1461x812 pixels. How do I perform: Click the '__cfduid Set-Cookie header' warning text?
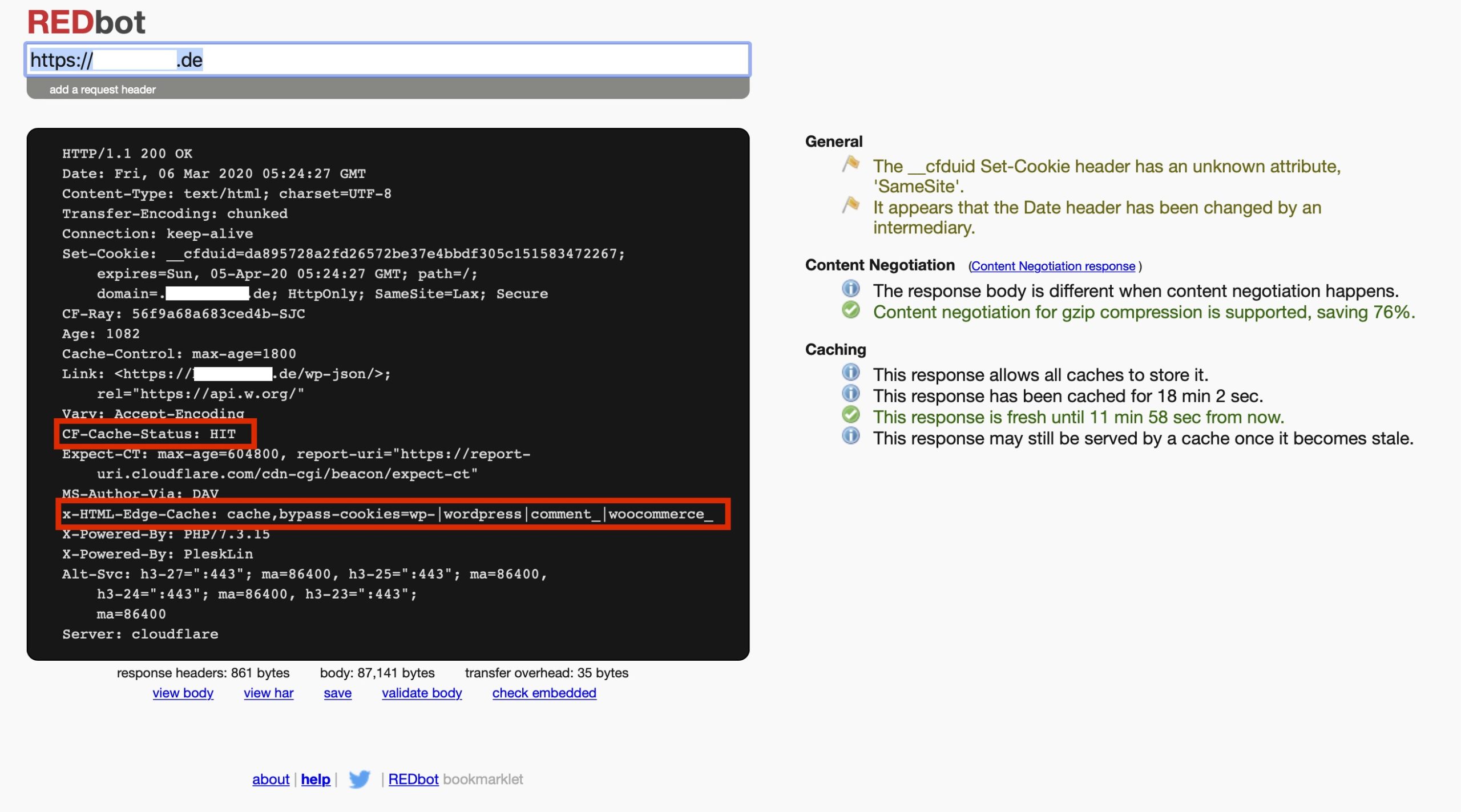(x=1107, y=176)
